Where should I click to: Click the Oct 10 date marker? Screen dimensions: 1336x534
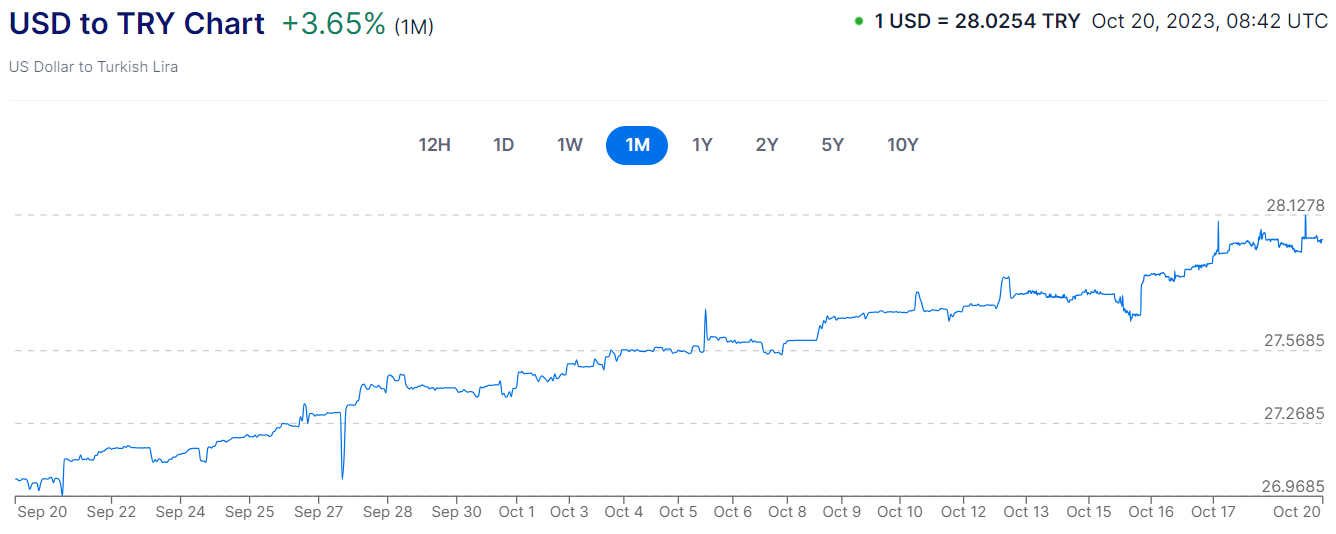coord(900,512)
